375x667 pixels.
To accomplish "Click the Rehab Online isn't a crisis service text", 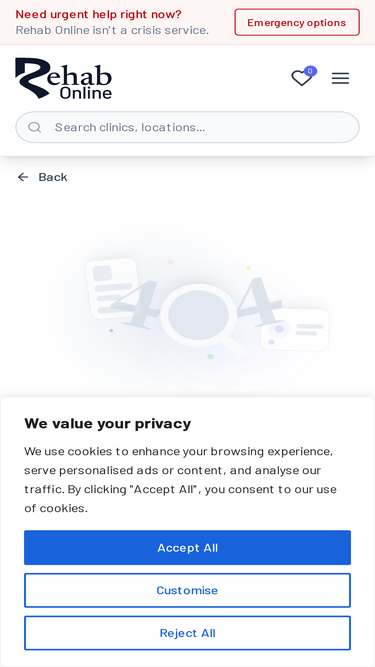I will pos(112,30).
